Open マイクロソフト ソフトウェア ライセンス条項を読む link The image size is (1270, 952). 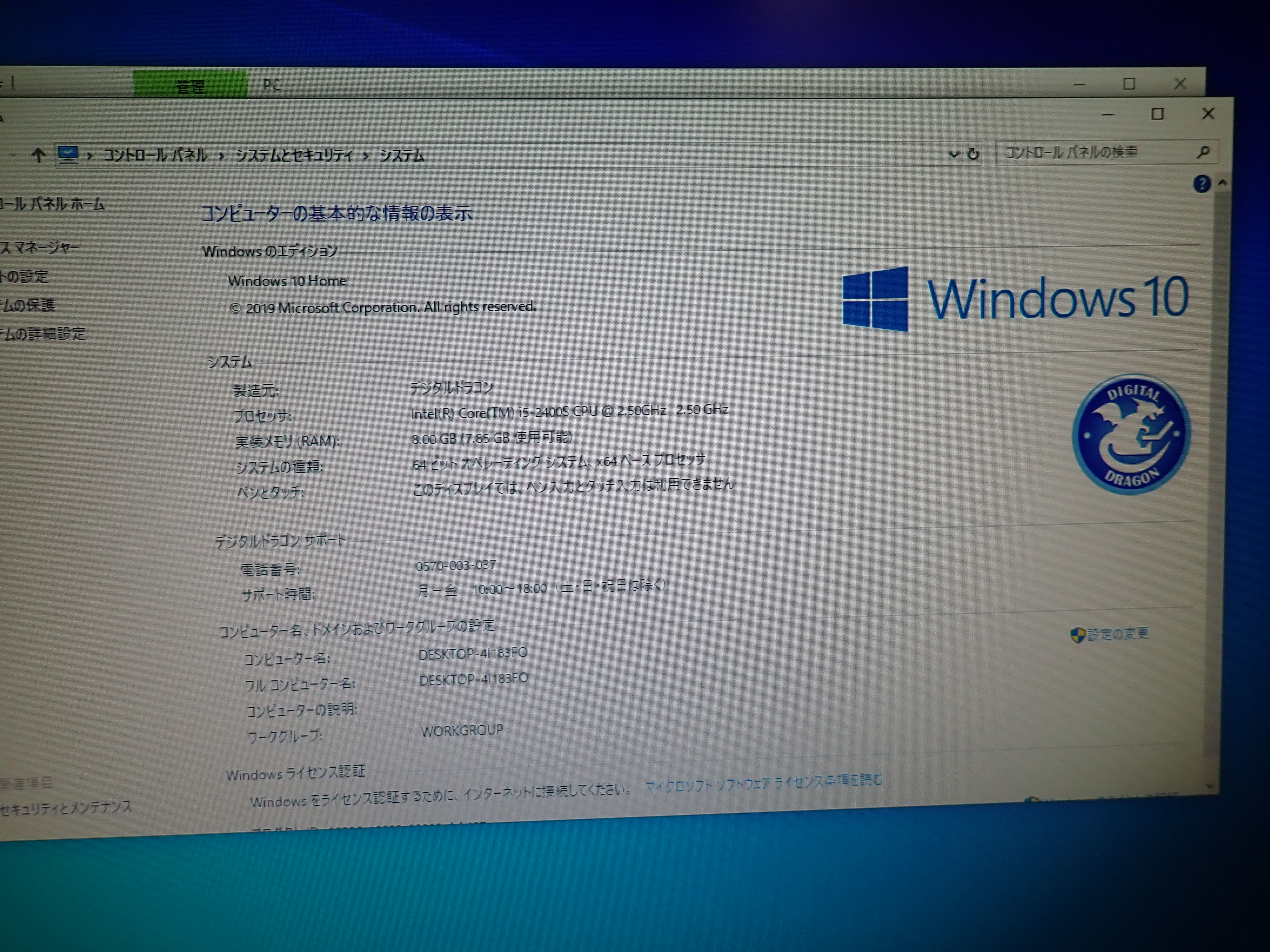click(x=764, y=783)
